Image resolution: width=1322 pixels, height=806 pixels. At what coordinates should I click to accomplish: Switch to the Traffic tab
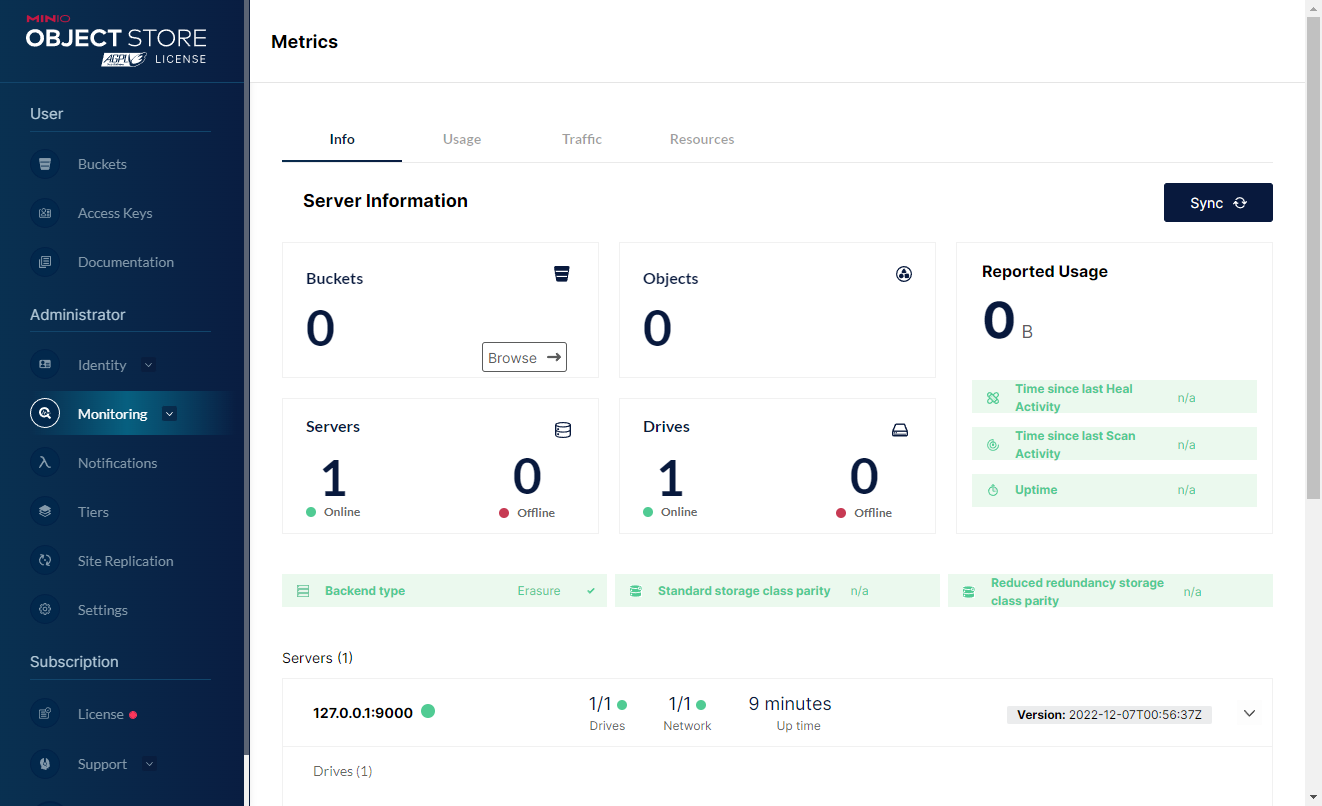coord(582,139)
